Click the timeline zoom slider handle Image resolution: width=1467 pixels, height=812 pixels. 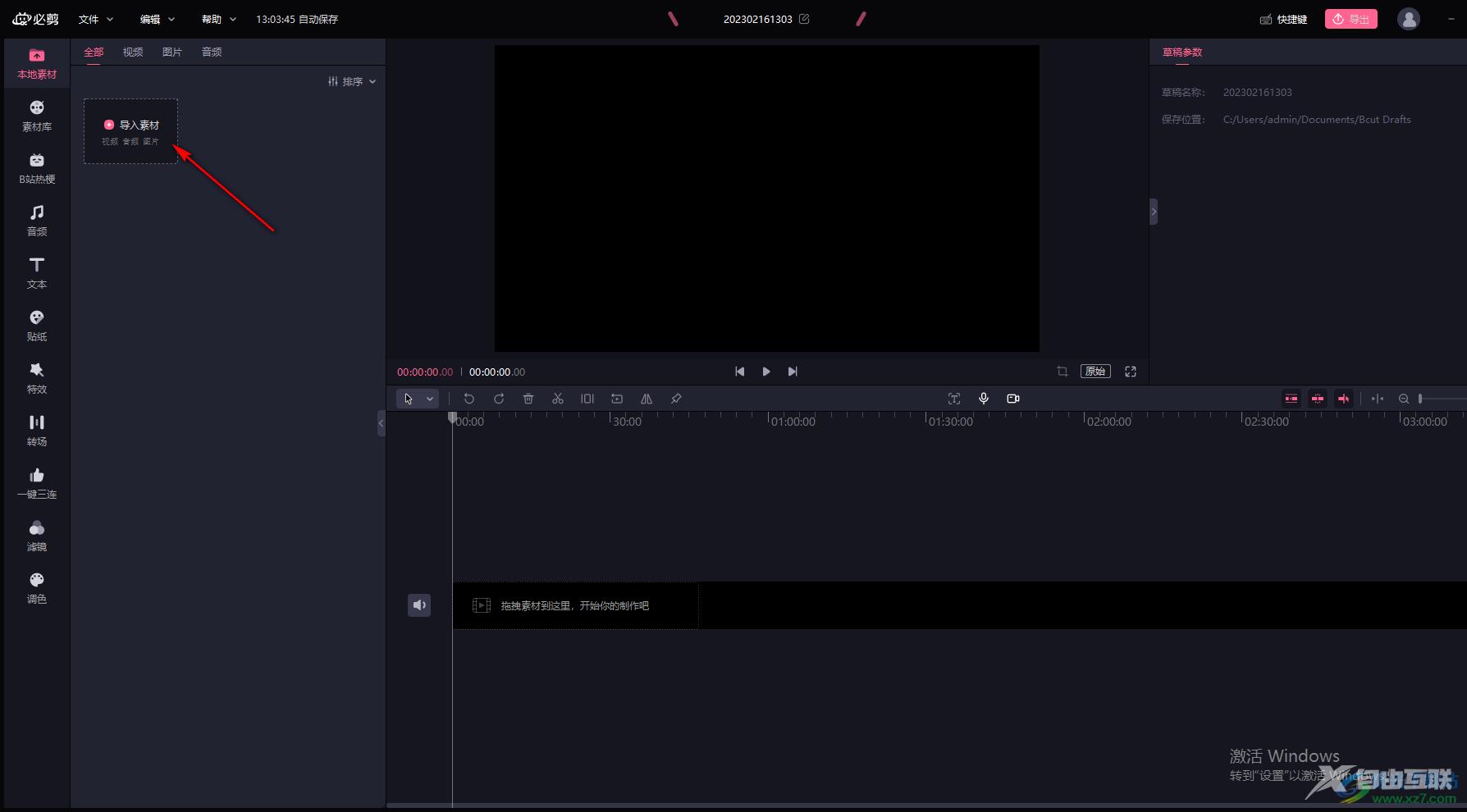pos(1420,399)
